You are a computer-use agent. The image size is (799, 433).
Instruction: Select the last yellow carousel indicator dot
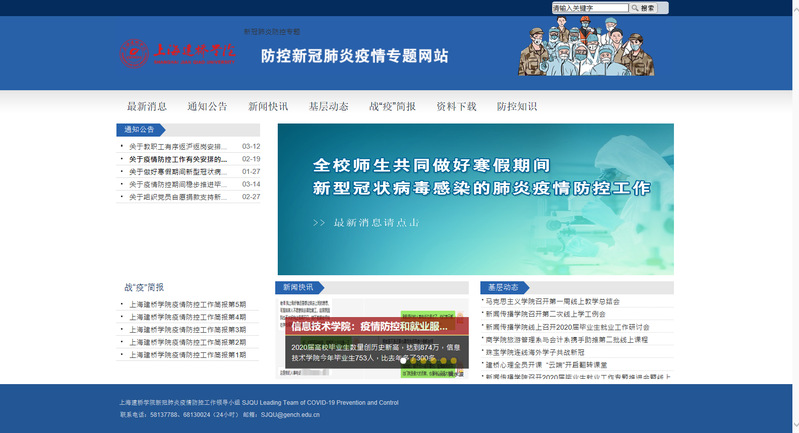click(453, 360)
